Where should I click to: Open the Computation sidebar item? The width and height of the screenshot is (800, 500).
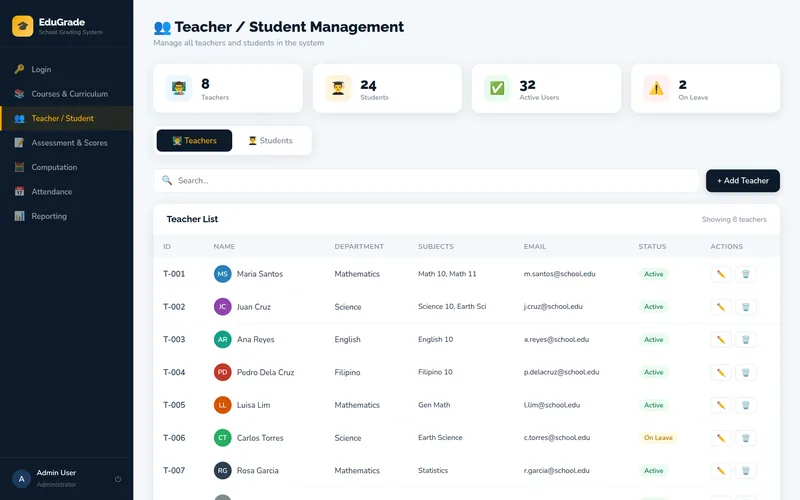click(x=66, y=167)
